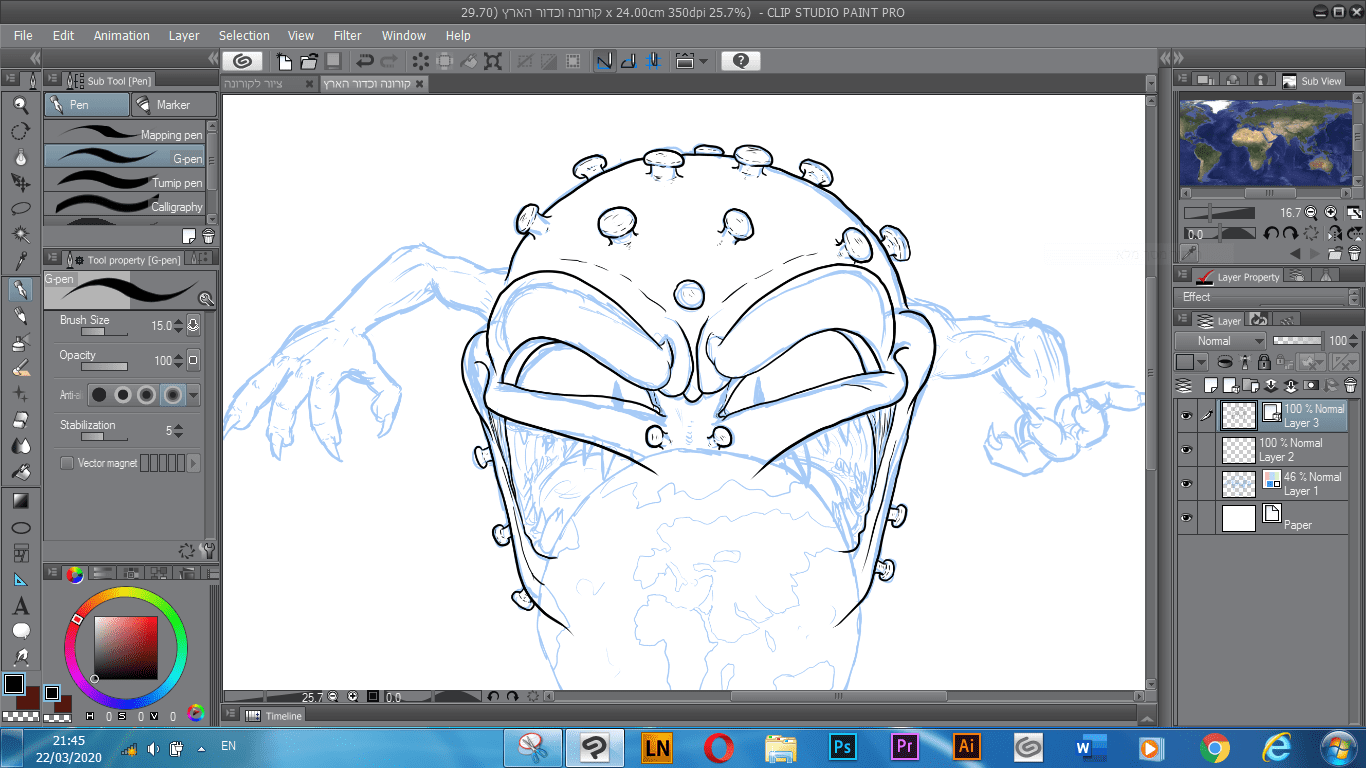
Task: Enable the Vector magnet checkbox
Action: [x=67, y=463]
